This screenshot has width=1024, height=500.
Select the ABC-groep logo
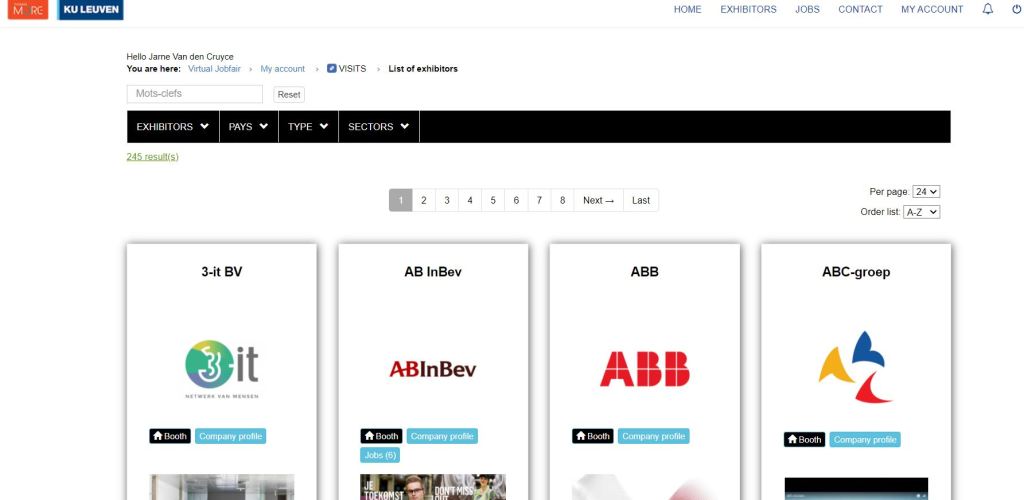pyautogui.click(x=855, y=367)
